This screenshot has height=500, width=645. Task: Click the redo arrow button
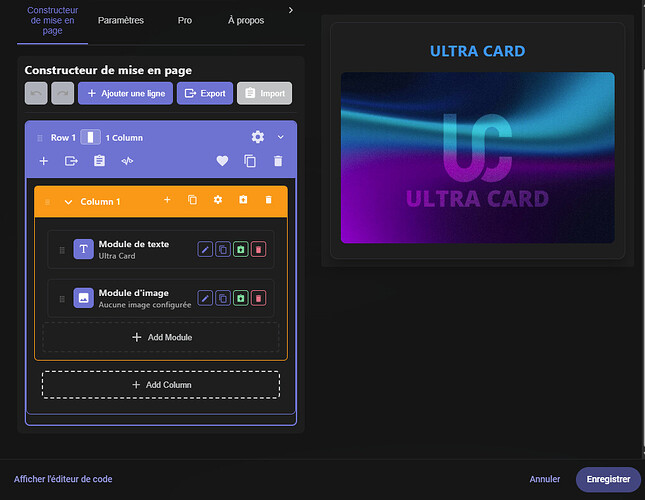[x=63, y=93]
